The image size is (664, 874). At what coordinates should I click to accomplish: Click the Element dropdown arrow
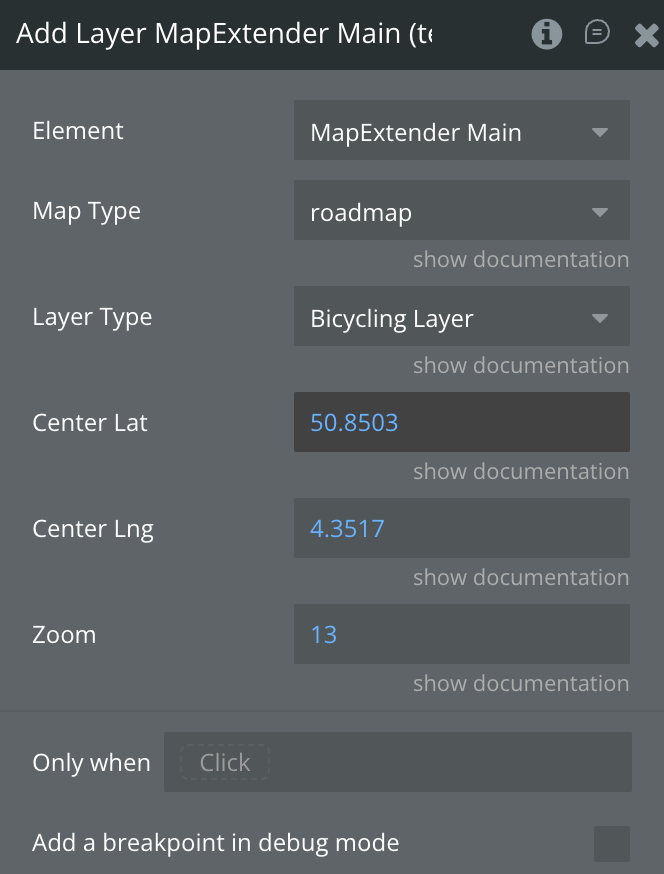point(600,131)
